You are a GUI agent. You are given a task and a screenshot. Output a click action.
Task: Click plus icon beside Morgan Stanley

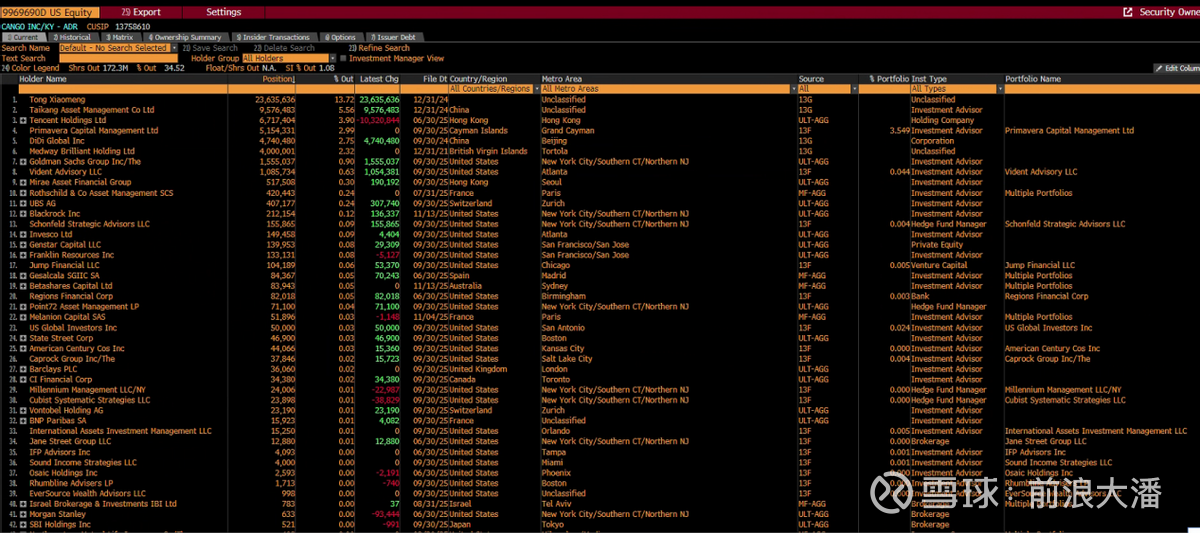23,515
